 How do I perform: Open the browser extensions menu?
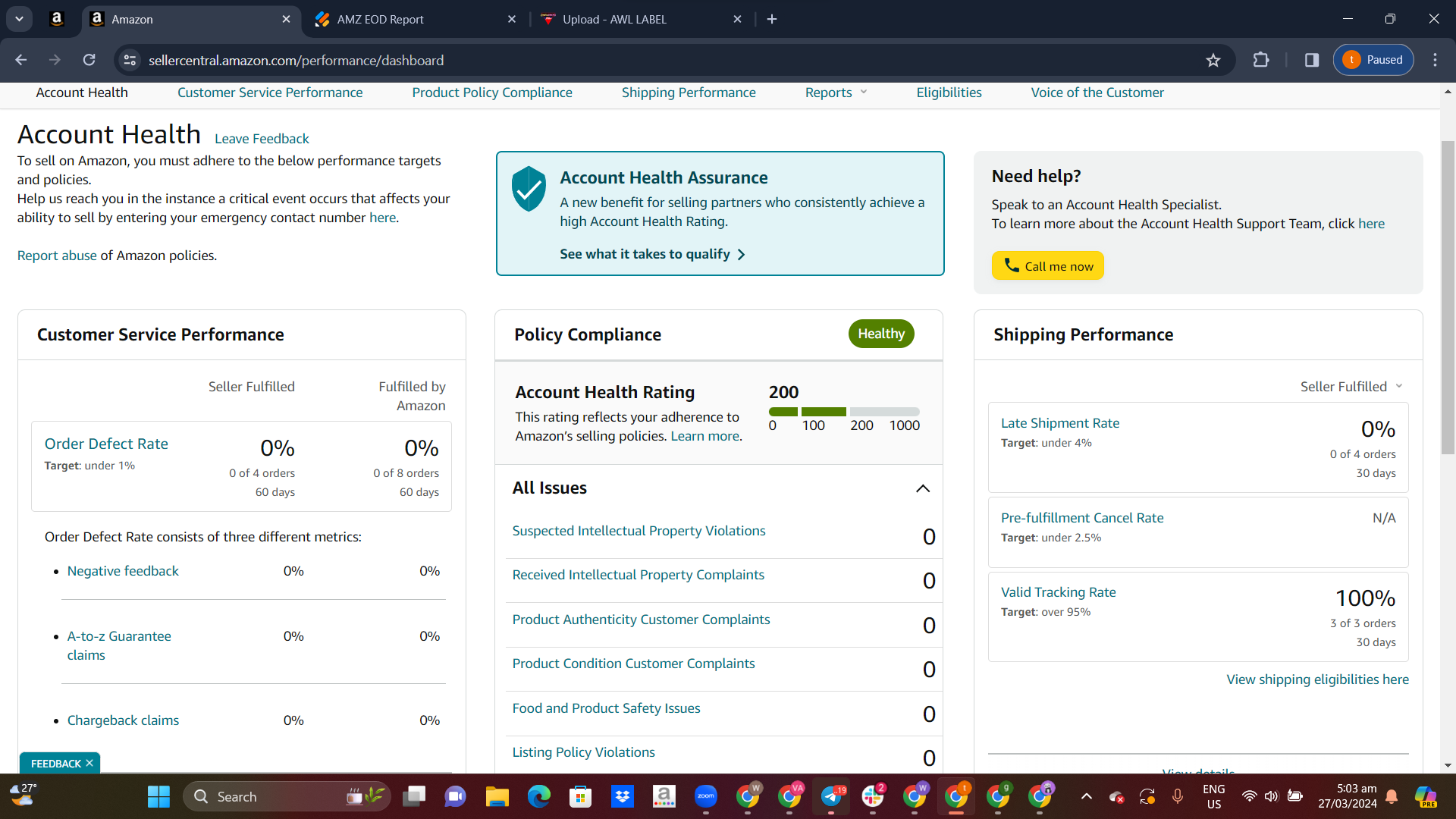[x=1261, y=60]
